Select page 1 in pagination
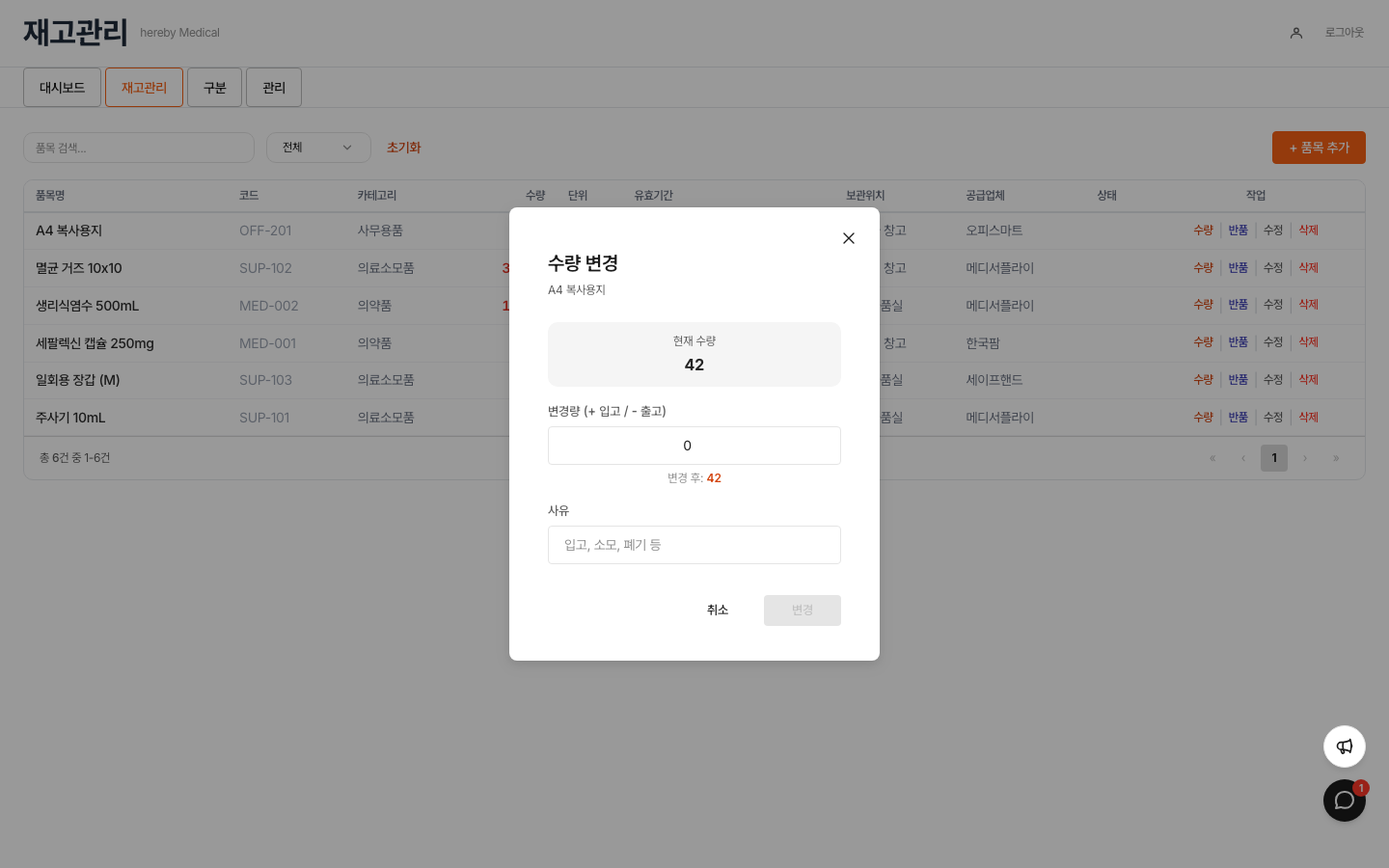Image resolution: width=1389 pixels, height=868 pixels. (1274, 458)
